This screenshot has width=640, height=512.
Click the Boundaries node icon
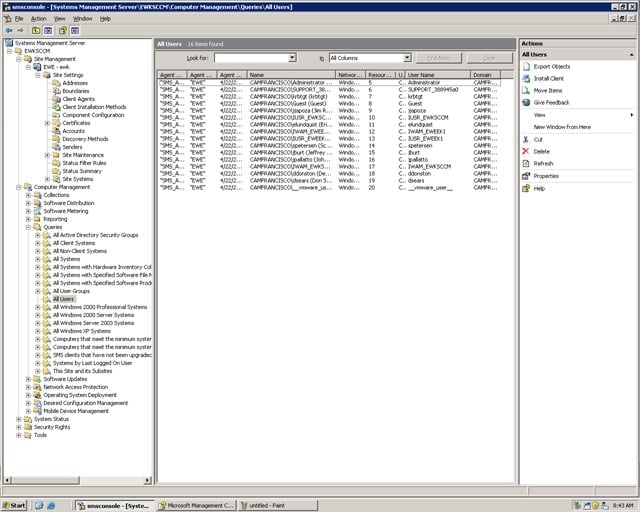56,91
